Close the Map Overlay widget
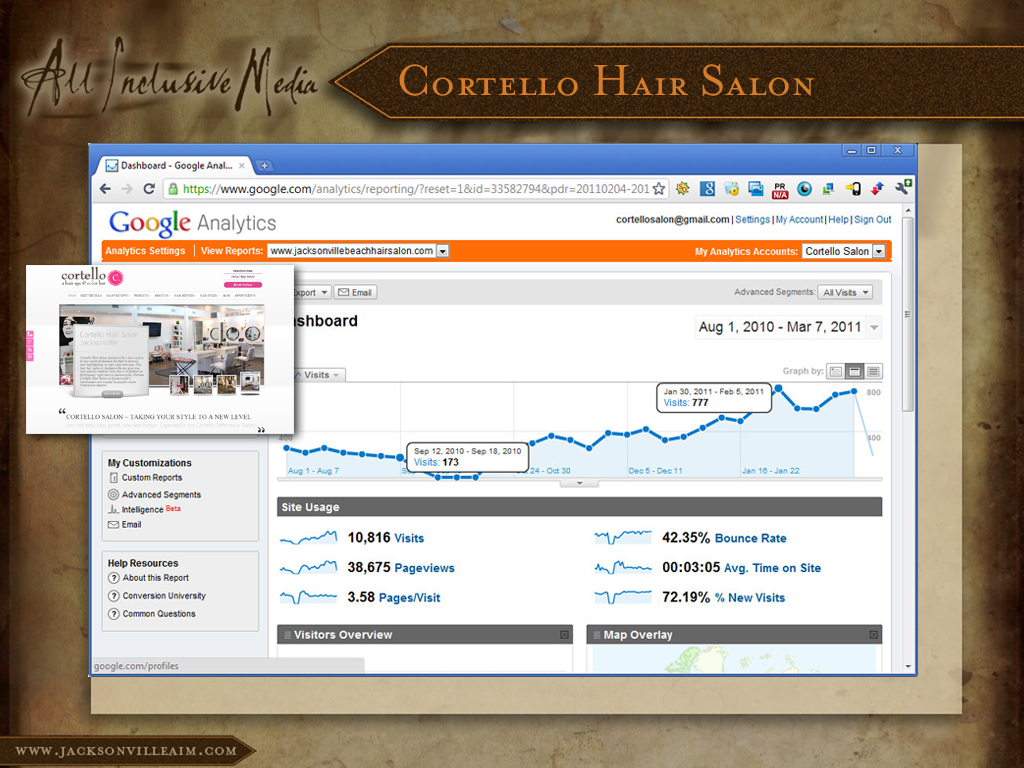Image resolution: width=1024 pixels, height=768 pixels. [873, 635]
